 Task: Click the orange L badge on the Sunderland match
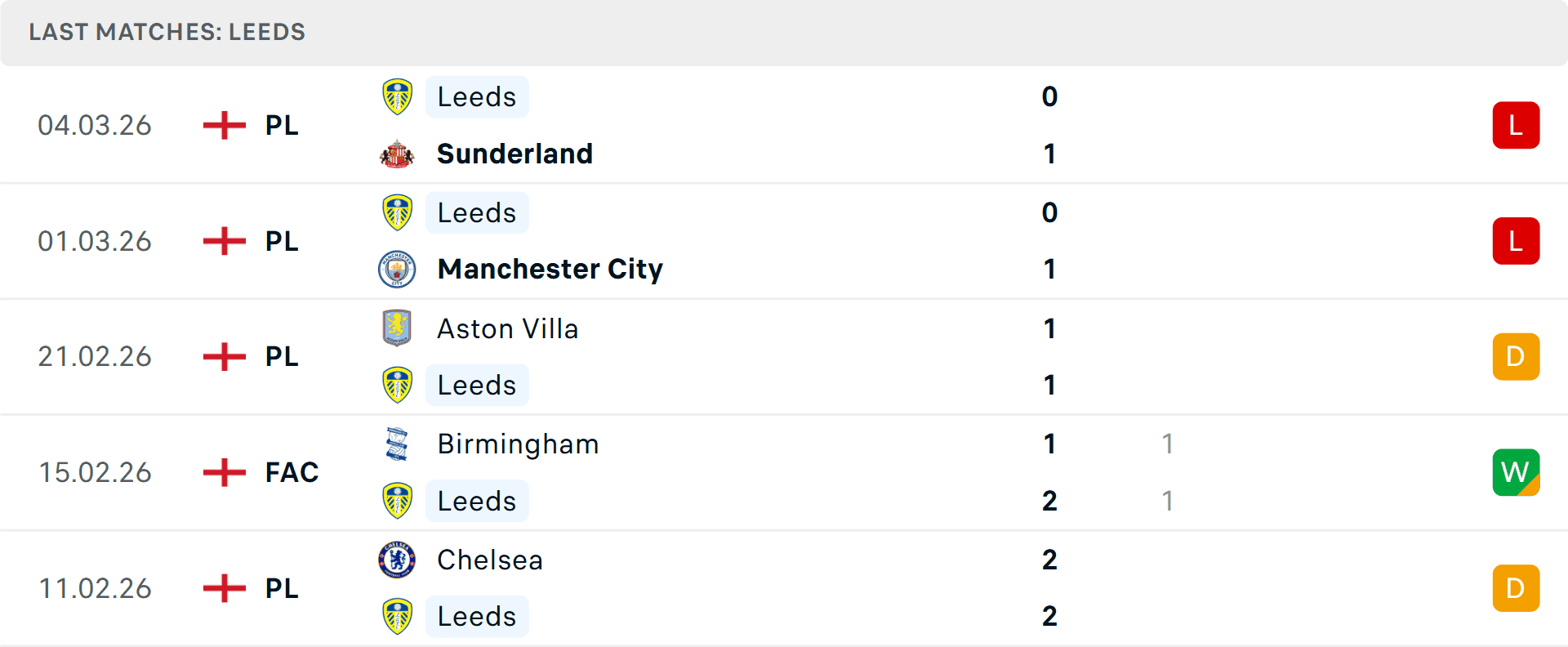(x=1517, y=125)
